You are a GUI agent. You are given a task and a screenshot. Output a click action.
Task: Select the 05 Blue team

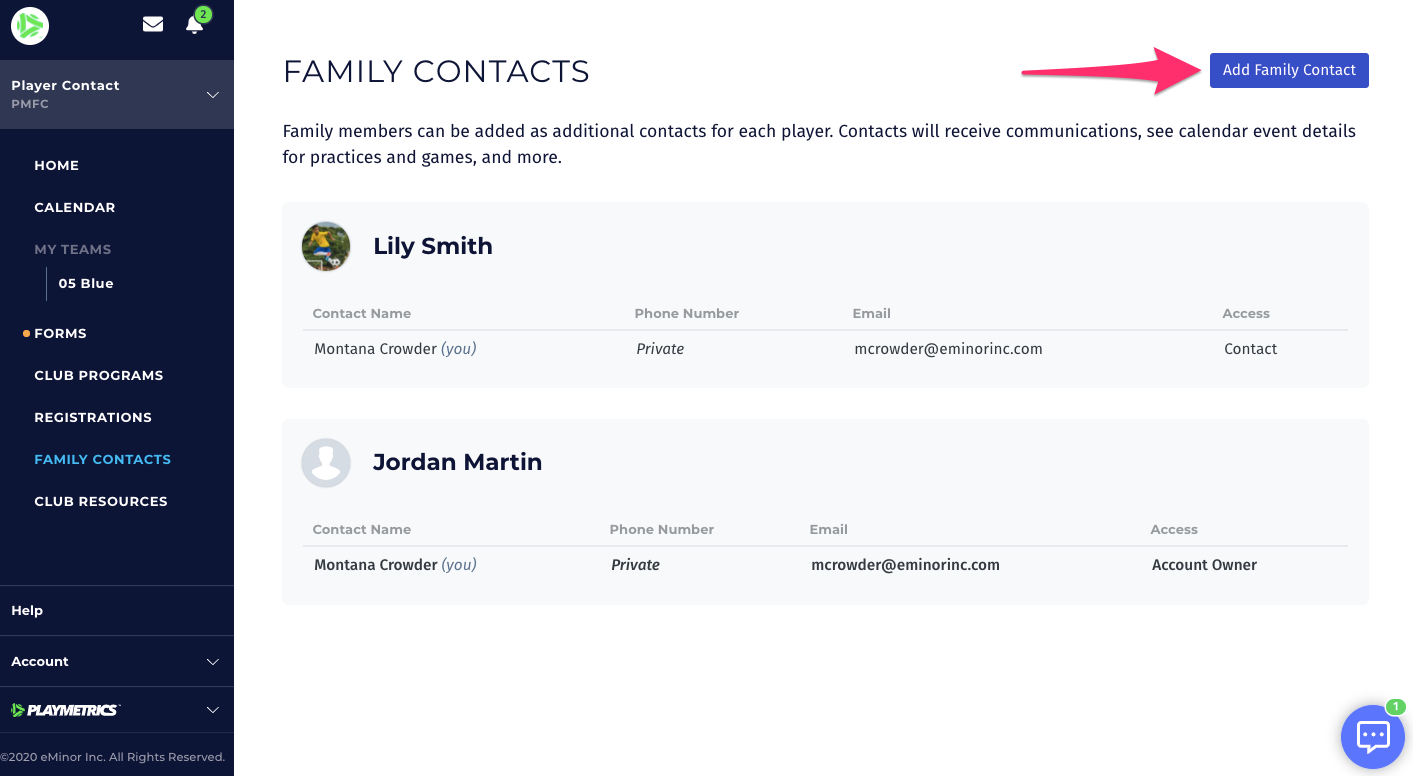pyautogui.click(x=86, y=283)
